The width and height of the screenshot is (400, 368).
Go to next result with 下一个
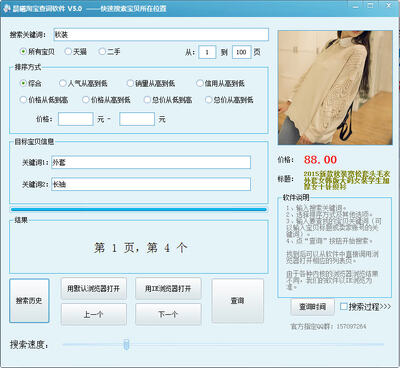pos(168,314)
